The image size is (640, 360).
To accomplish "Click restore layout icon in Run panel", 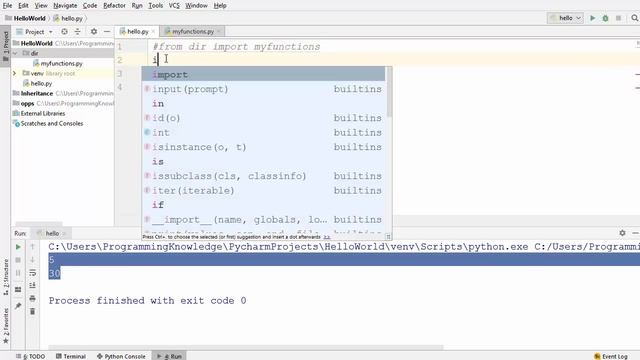I will [x=18, y=289].
